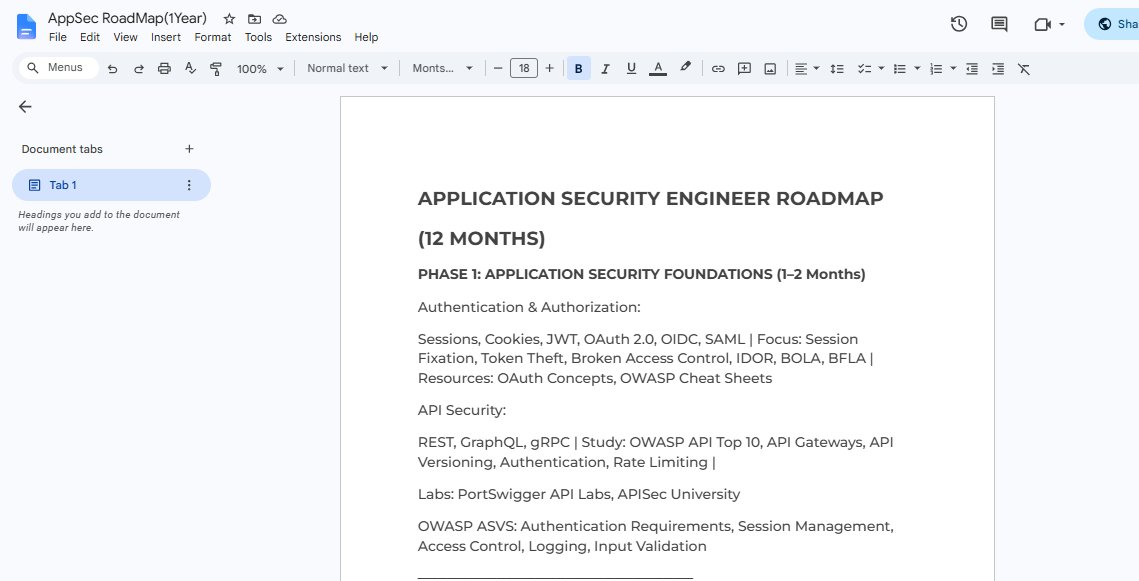Click the PHASE 1 heading line

tap(641, 274)
